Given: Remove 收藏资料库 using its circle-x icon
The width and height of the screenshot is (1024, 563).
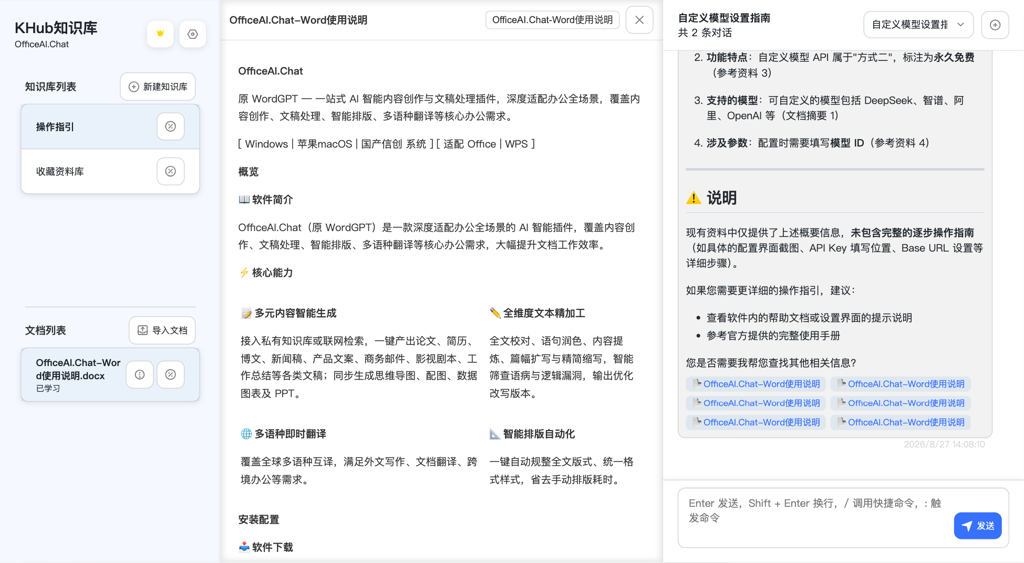Looking at the screenshot, I should click(170, 171).
